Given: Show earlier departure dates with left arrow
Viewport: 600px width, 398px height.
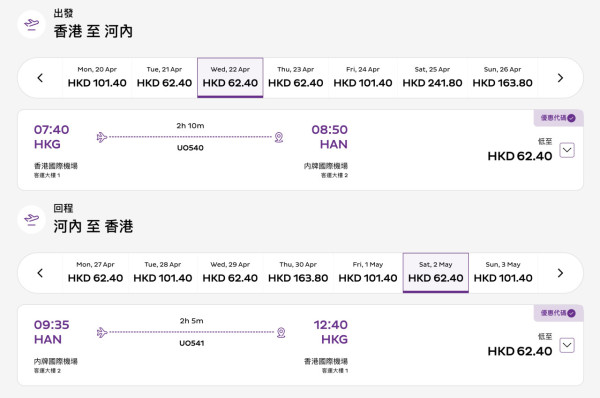Looking at the screenshot, I should click(x=40, y=78).
